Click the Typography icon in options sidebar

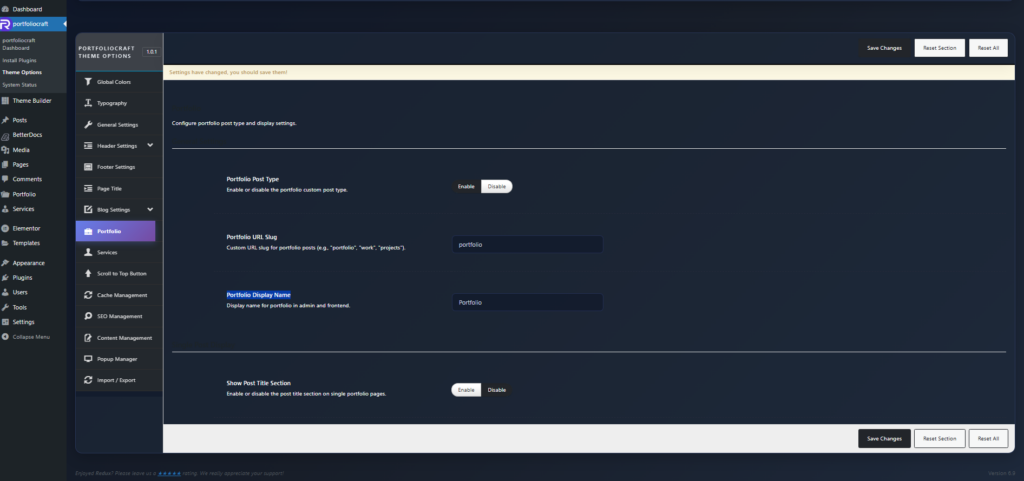click(x=88, y=103)
